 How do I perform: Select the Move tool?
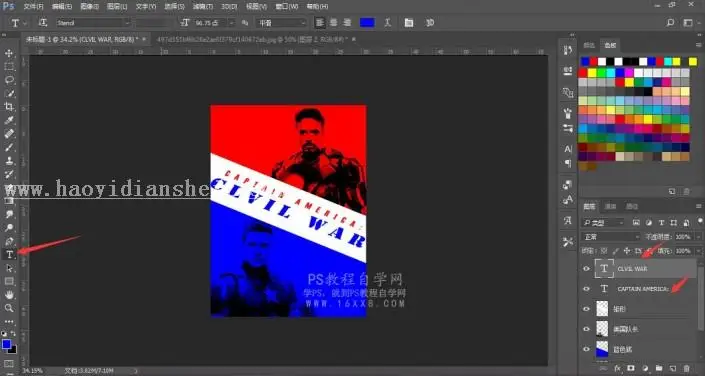click(9, 54)
